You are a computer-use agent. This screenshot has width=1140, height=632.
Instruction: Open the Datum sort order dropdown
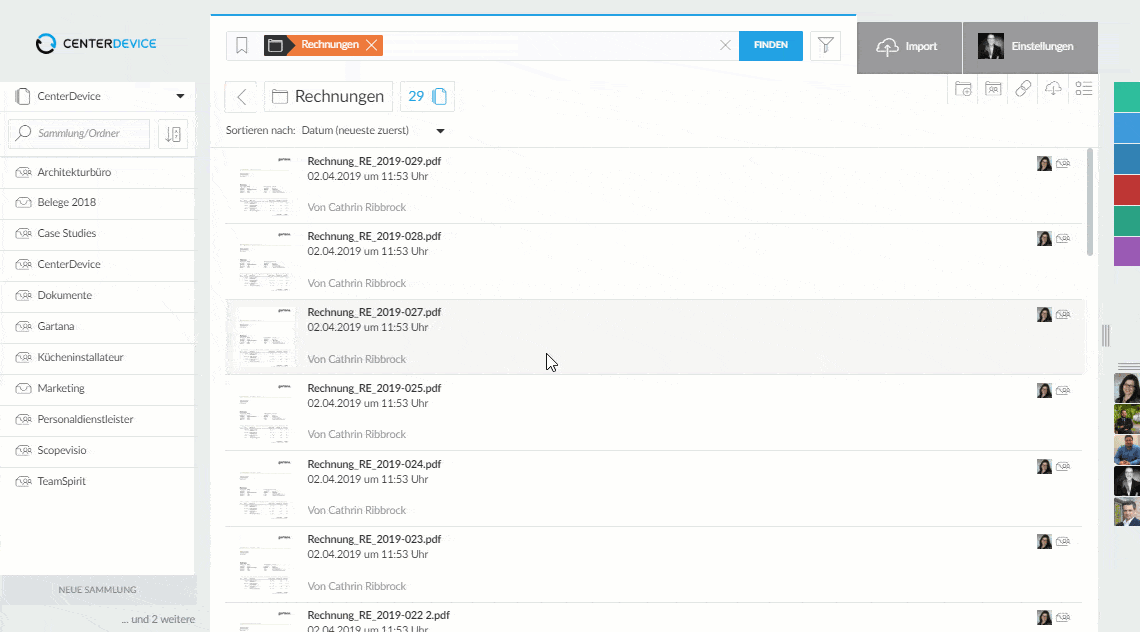440,131
